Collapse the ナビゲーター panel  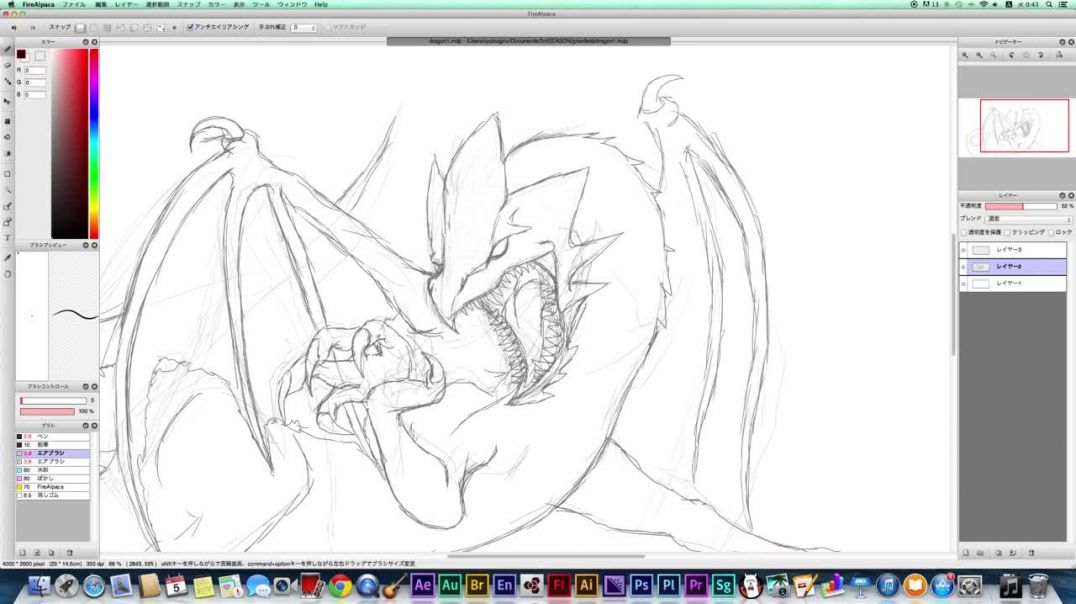pos(1062,42)
